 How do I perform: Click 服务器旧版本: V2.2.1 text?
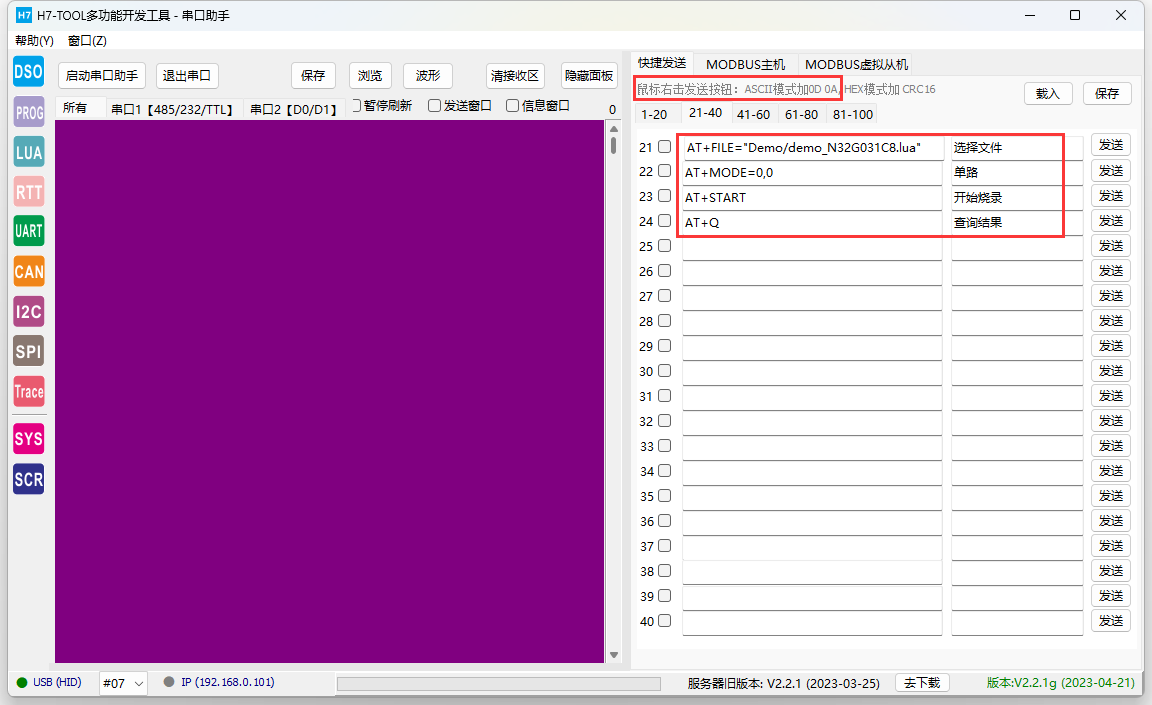[783, 684]
